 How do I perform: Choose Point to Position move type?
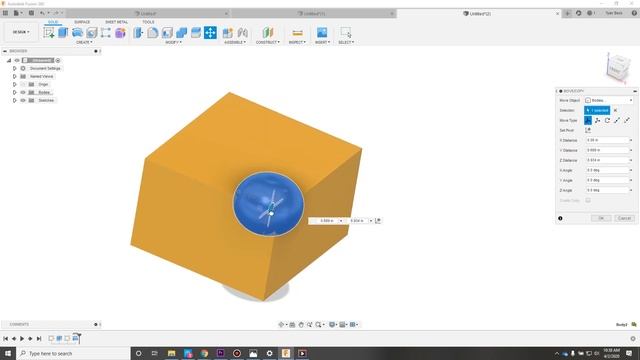(627, 120)
